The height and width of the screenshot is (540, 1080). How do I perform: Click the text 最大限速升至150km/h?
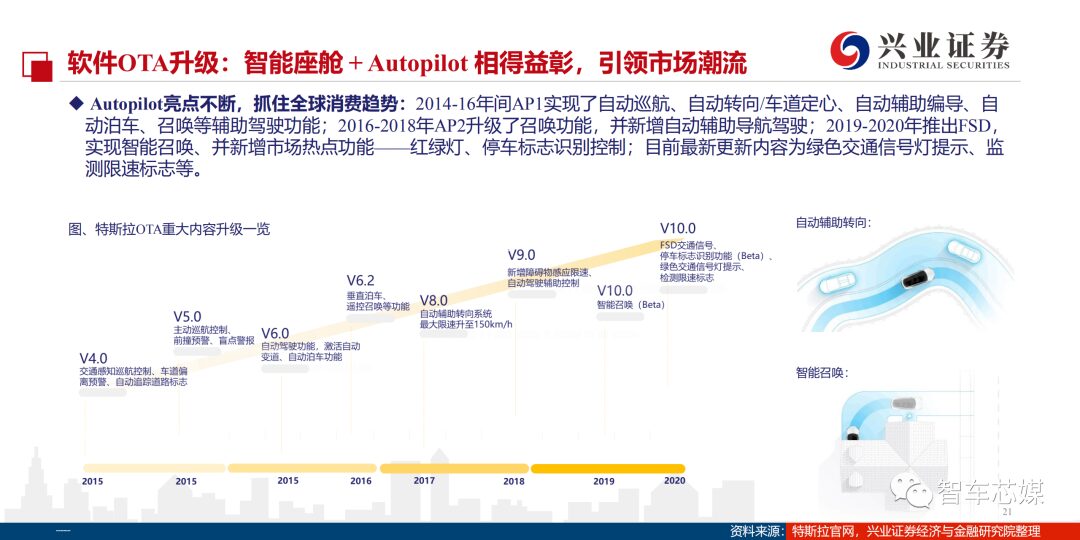click(468, 324)
